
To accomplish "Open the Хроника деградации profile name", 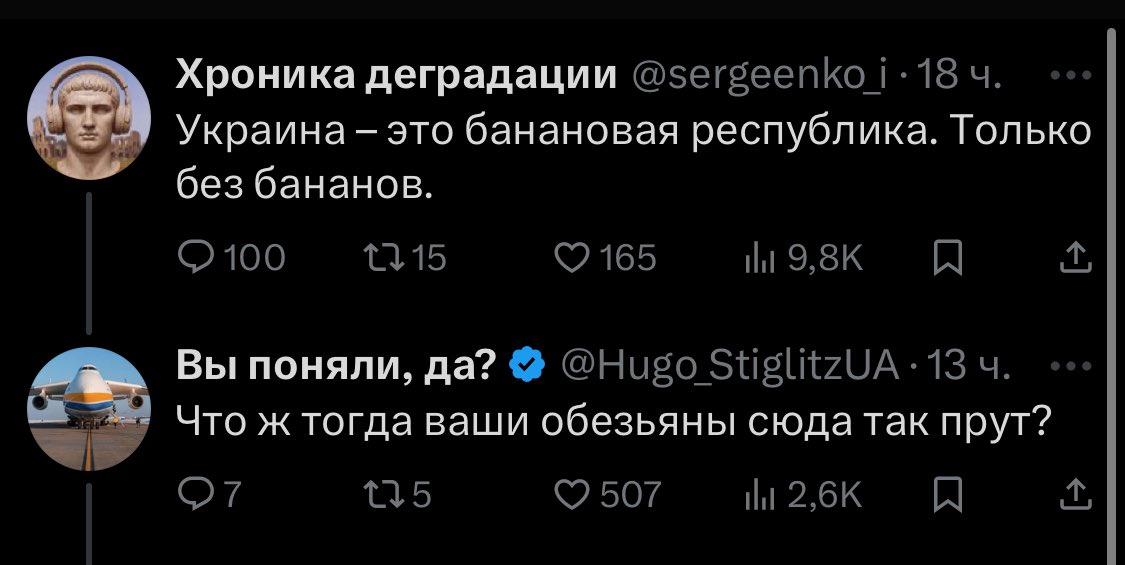I will pos(396,75).
